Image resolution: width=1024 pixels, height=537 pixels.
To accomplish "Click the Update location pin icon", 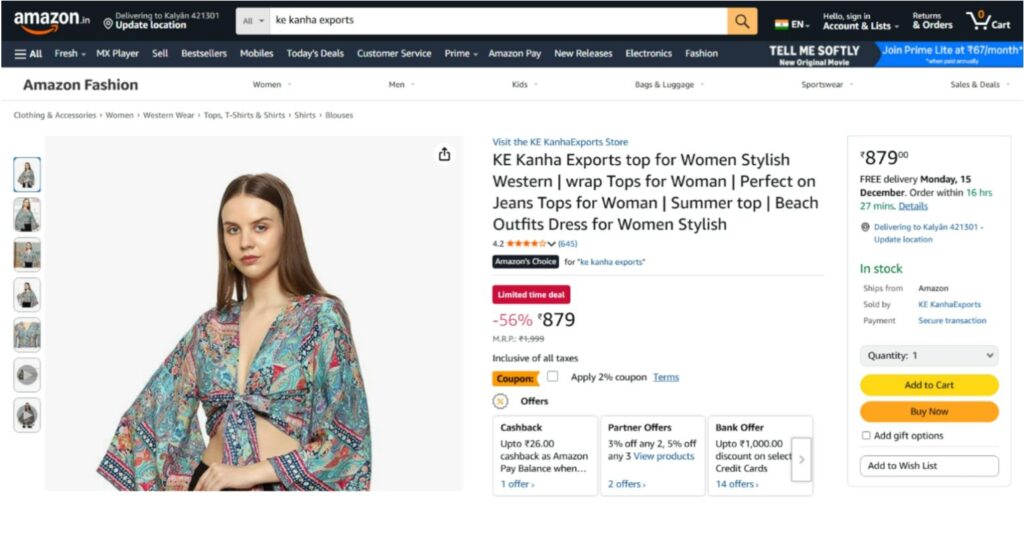I will point(108,23).
